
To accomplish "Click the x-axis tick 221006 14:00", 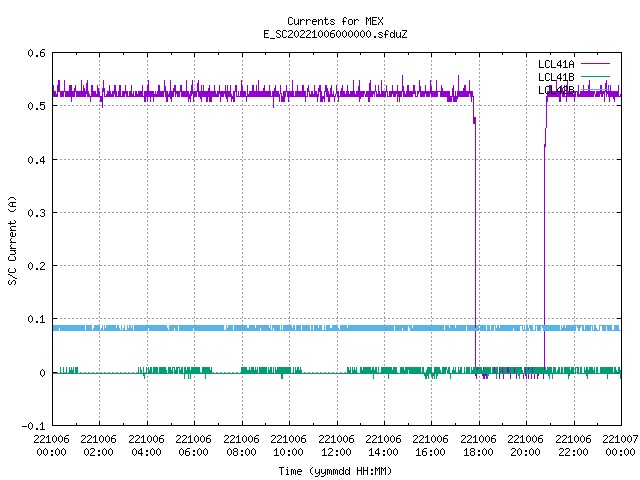I will tap(384, 445).
